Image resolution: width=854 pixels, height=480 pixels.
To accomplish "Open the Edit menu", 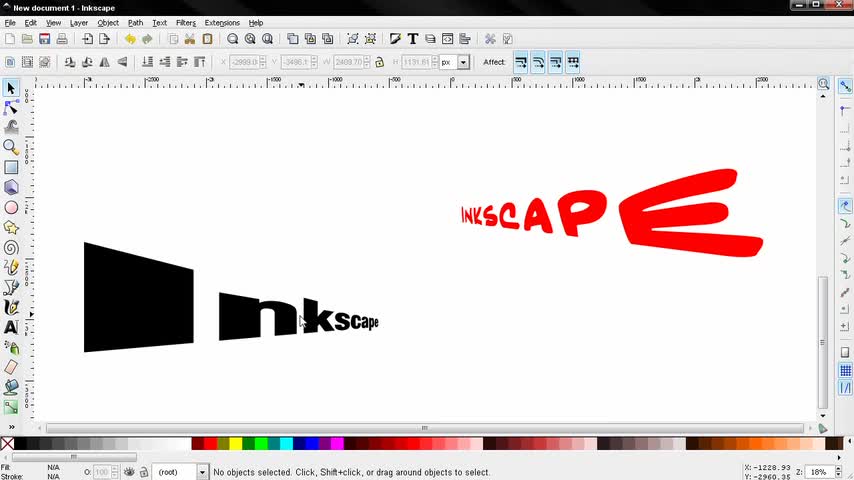I will 30,23.
